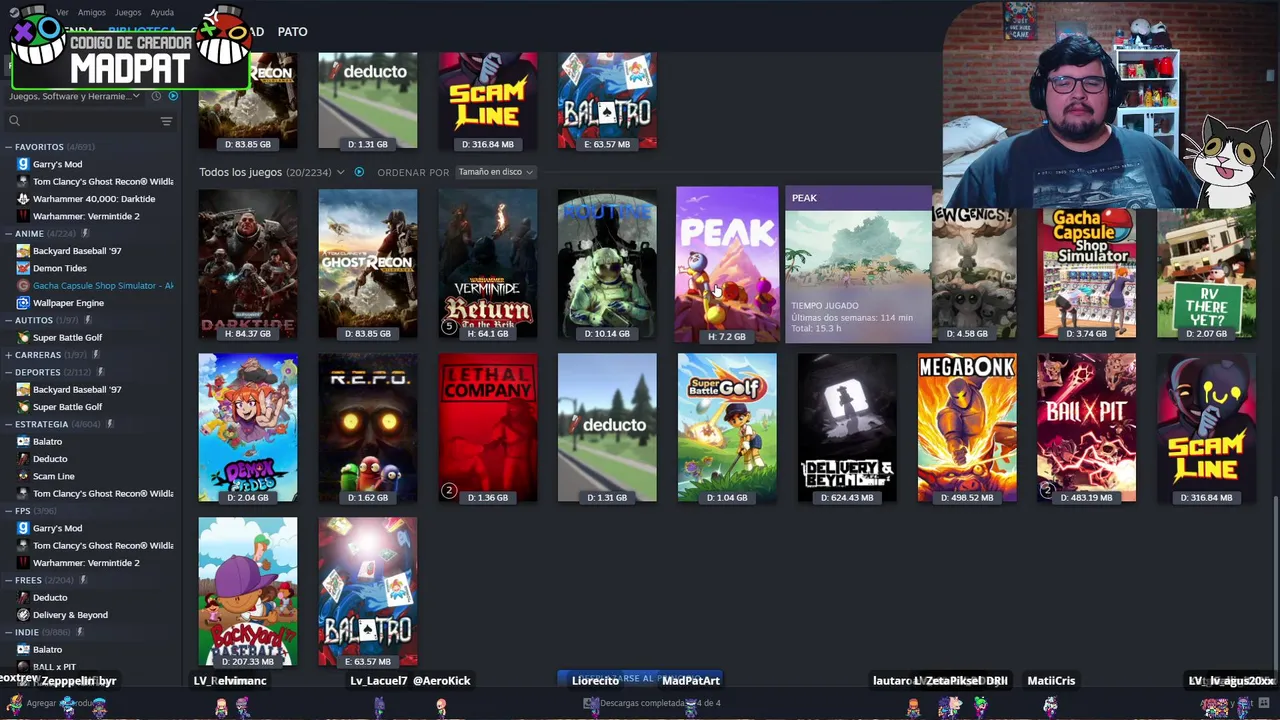Click the chevron next to Todos los juegos

tap(340, 172)
